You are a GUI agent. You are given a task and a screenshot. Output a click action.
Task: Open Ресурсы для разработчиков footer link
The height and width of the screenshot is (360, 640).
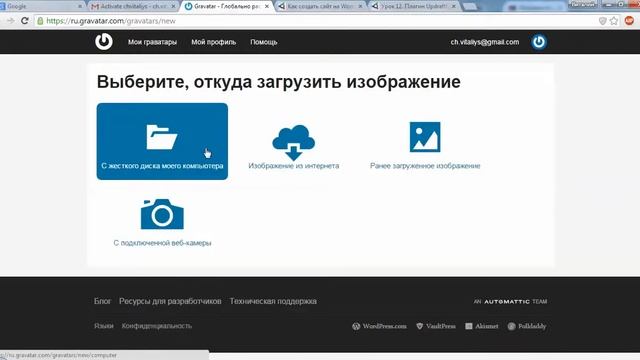point(170,301)
